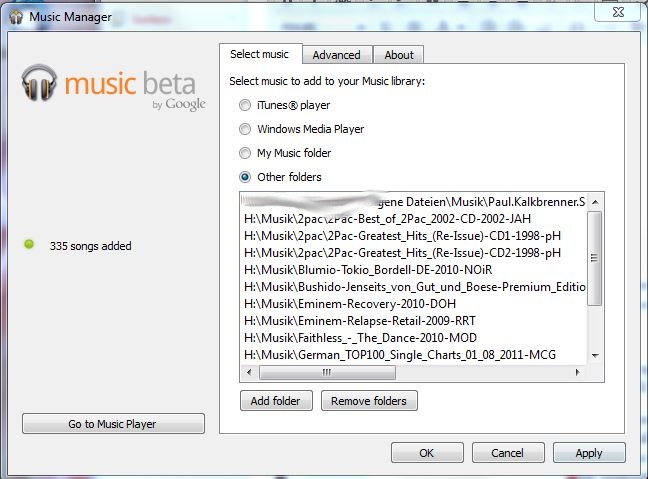Select the Paul.Kalkbrenner folder entry
648x479 pixels.
click(x=413, y=202)
